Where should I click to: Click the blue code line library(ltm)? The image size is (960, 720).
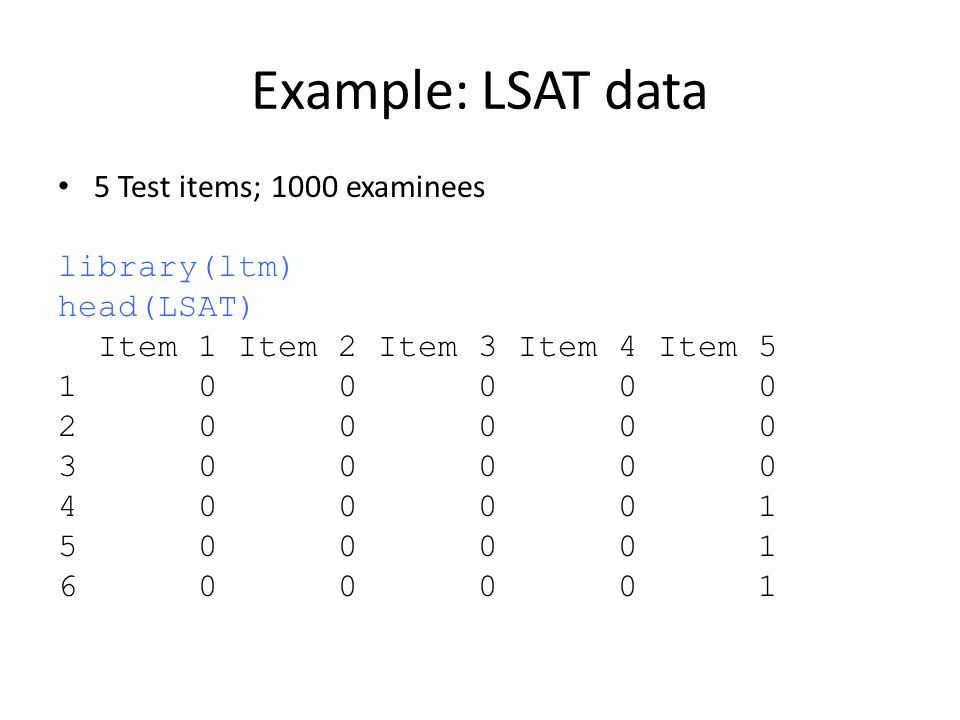coord(174,268)
